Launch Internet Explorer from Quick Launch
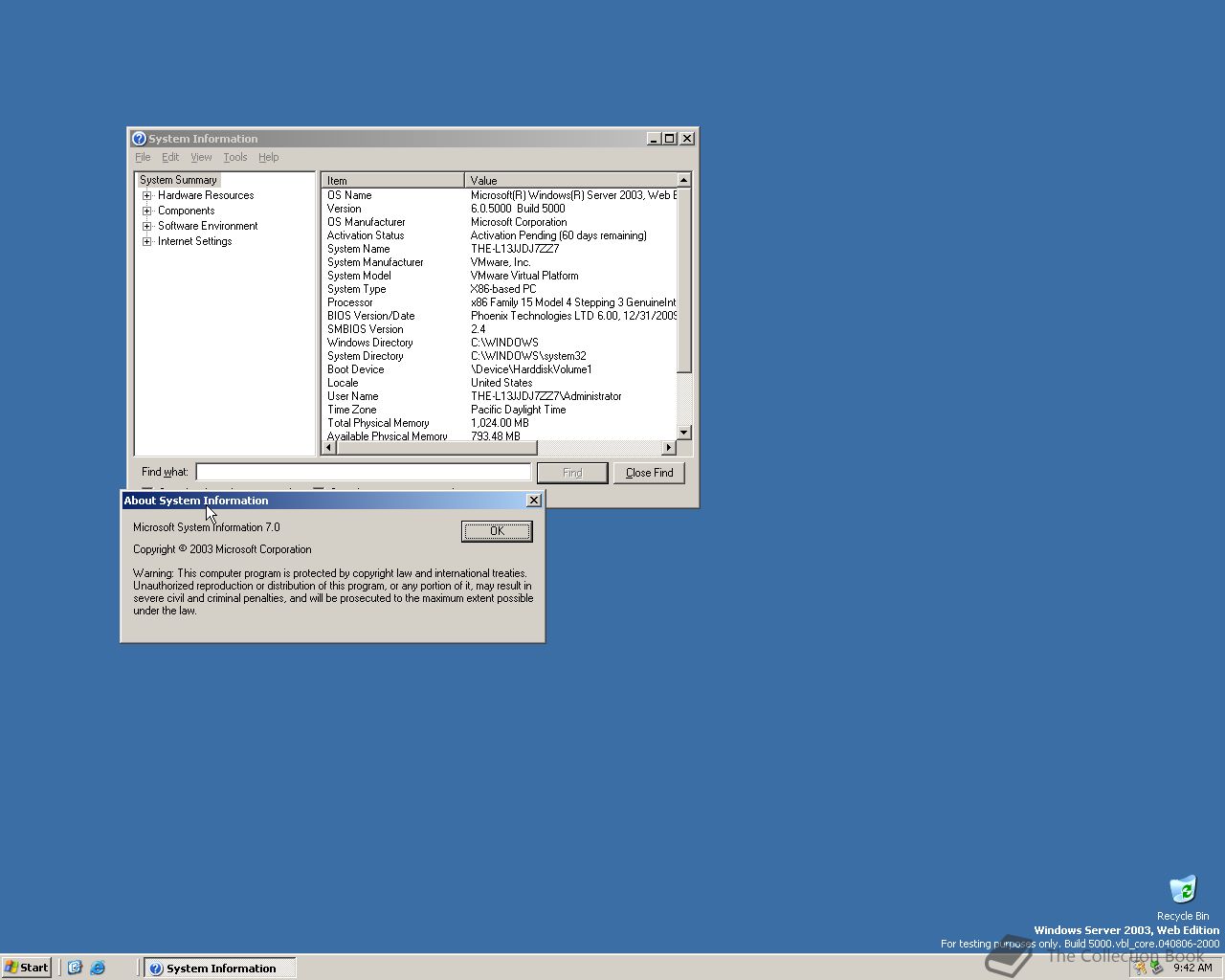1225x980 pixels. [98, 968]
